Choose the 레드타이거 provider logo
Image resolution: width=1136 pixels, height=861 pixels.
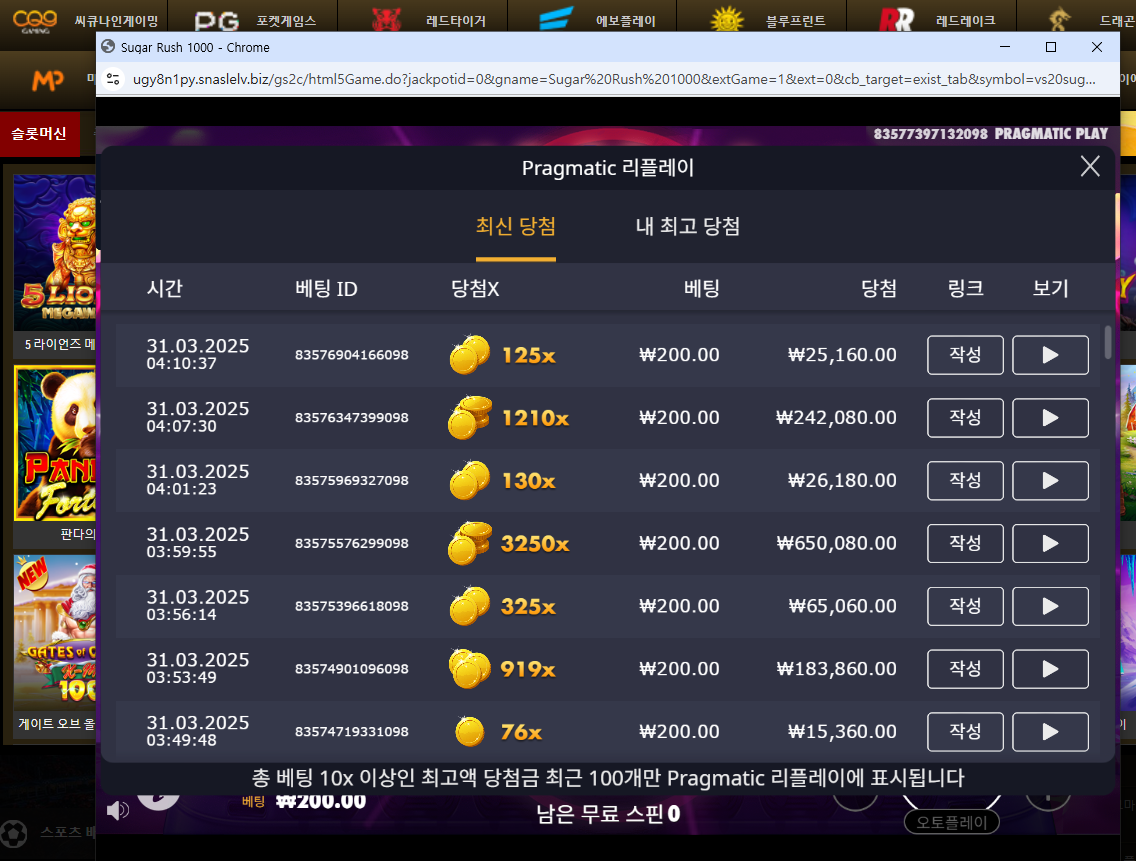tap(386, 20)
